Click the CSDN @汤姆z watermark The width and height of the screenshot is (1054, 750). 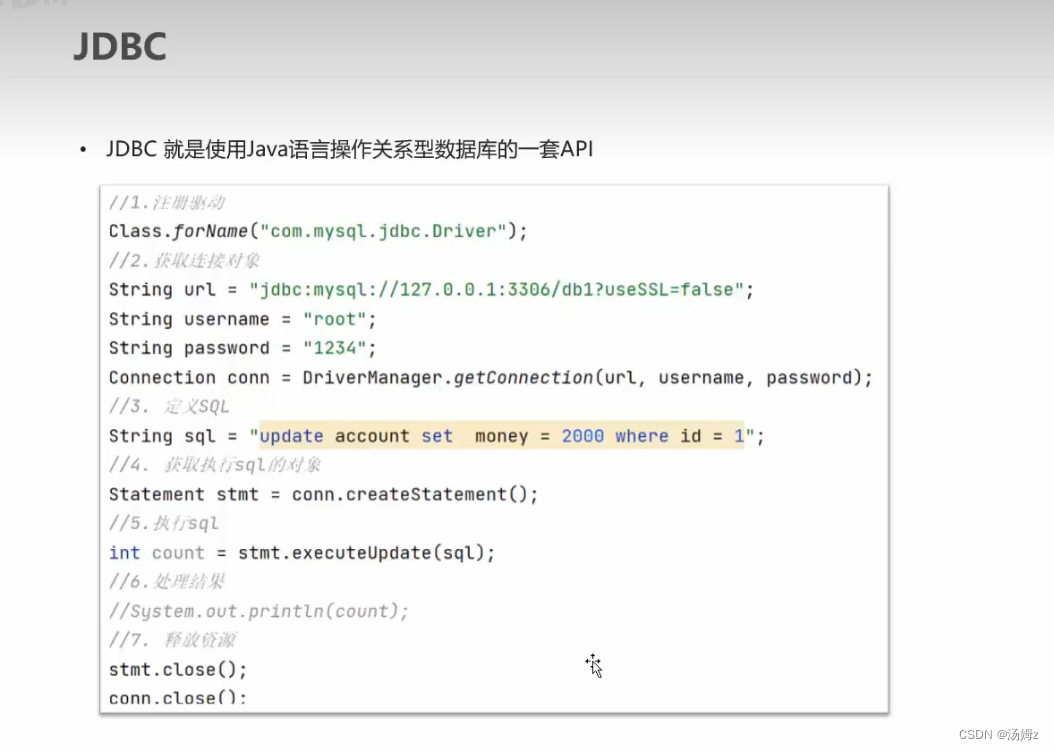pos(999,734)
